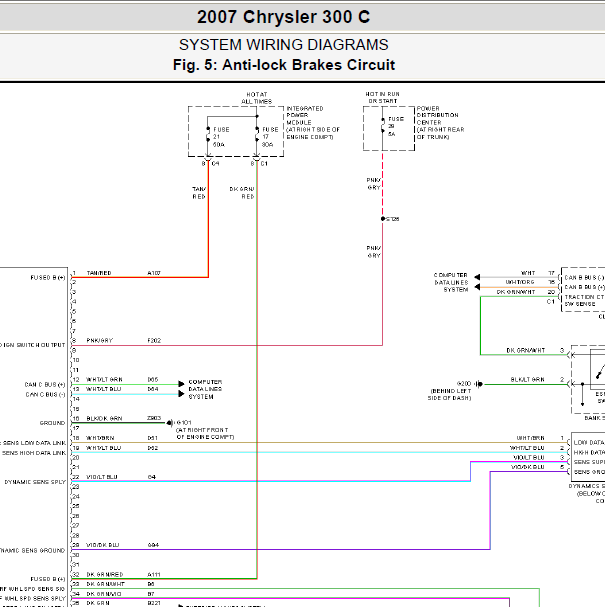Click 'WHT/LT GRN' label at pin 12
Screen dimensions: 605x607
[104, 379]
